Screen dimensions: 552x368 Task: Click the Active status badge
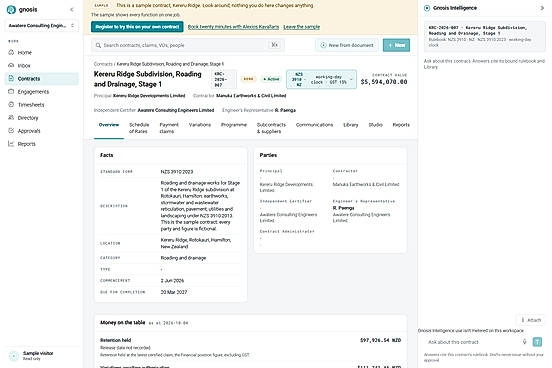click(x=271, y=79)
